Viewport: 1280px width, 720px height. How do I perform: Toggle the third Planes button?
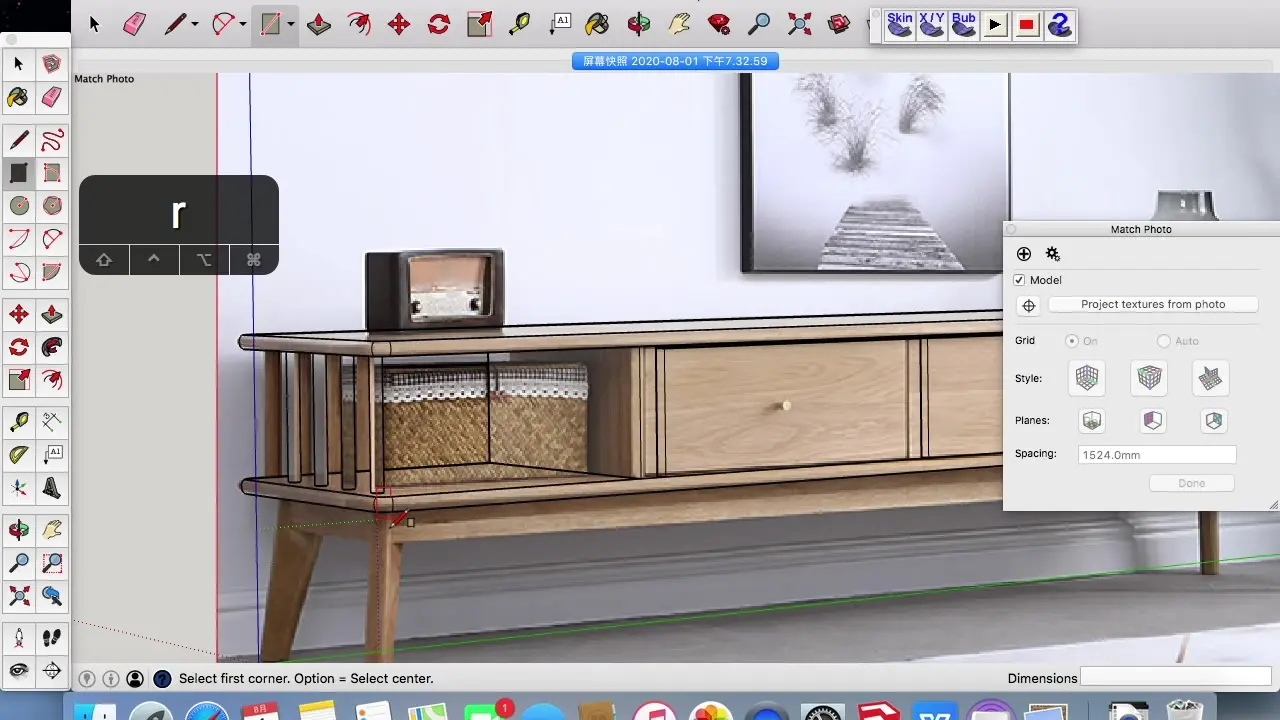[x=1214, y=421]
